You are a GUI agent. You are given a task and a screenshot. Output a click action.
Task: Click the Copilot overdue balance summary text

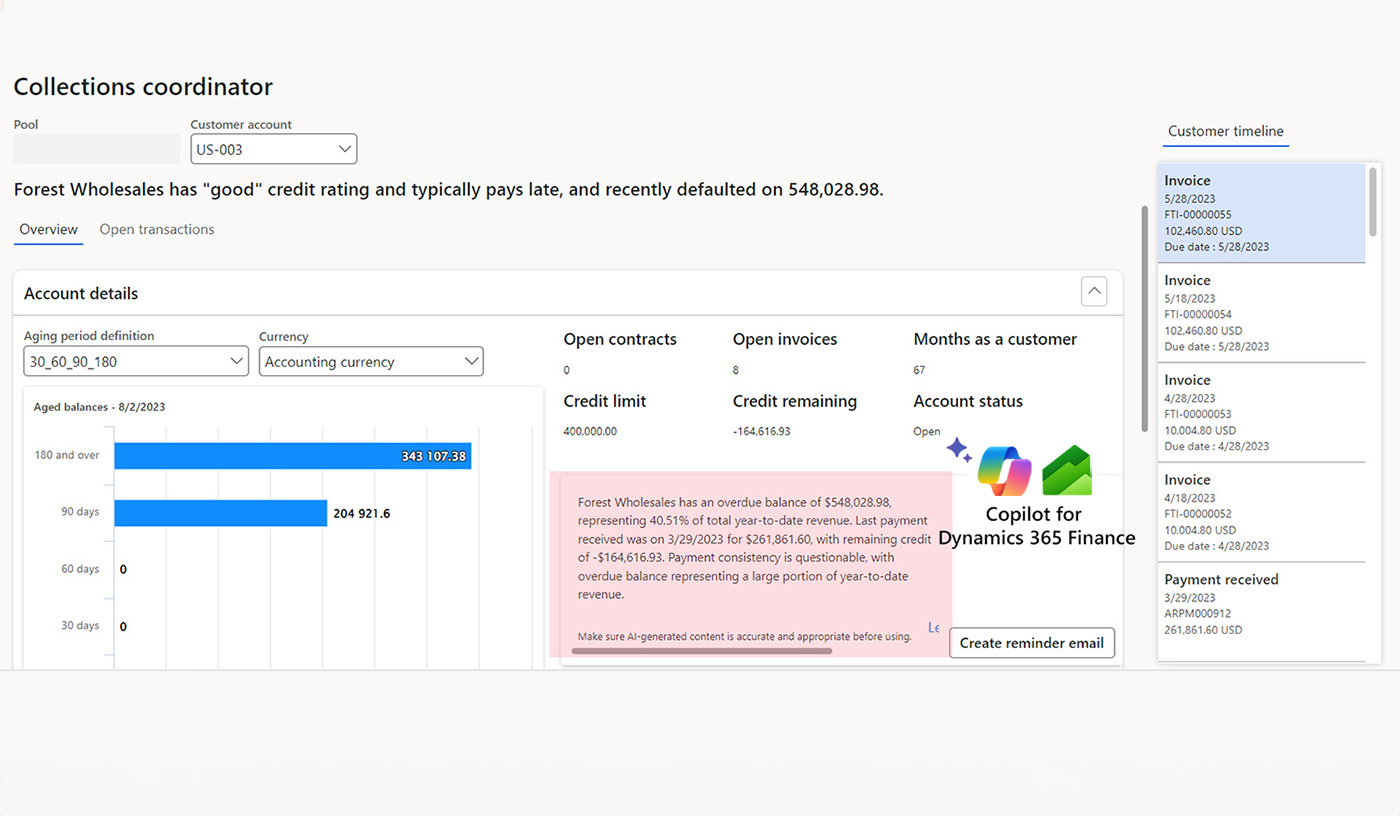tap(754, 548)
